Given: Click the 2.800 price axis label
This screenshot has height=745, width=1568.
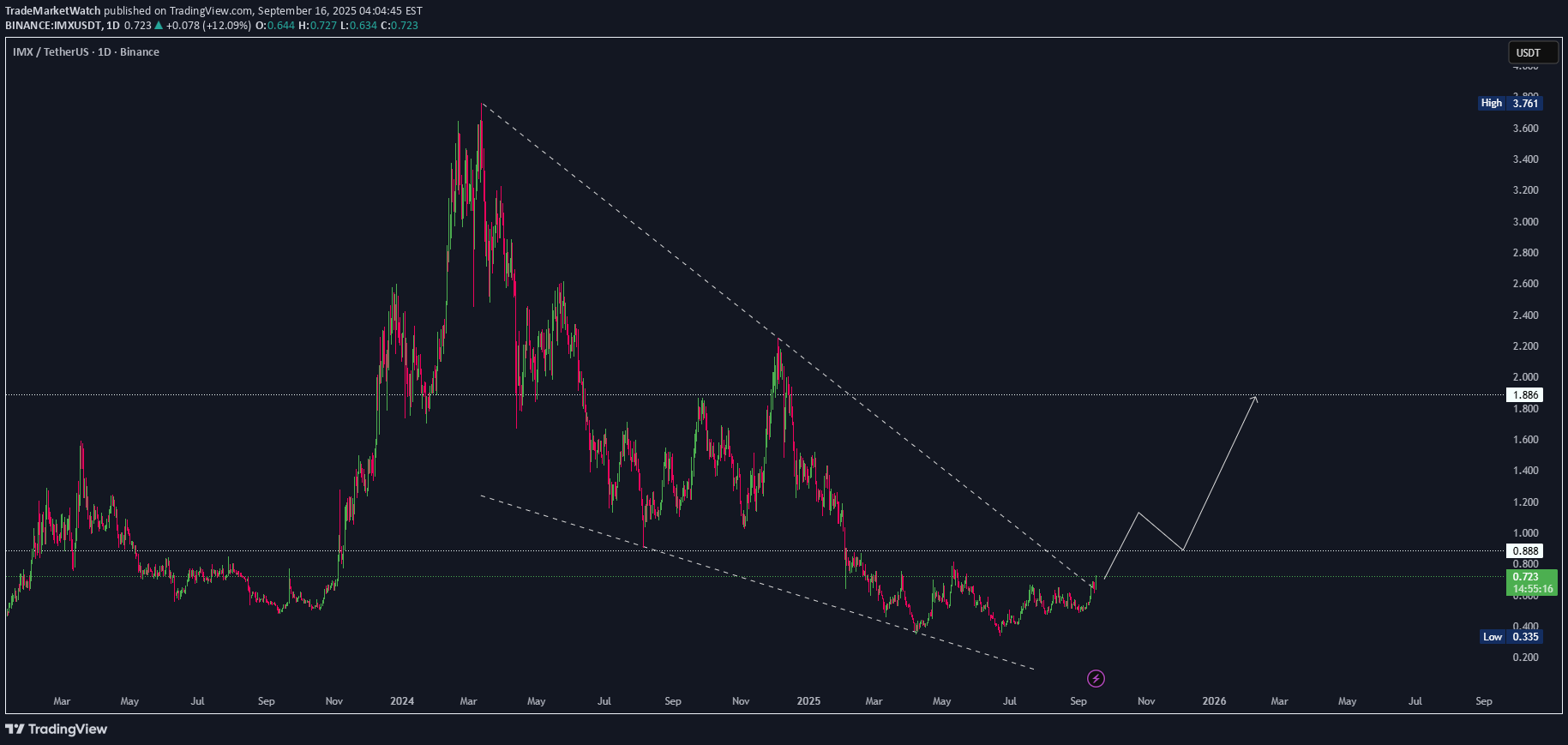Looking at the screenshot, I should (1525, 253).
